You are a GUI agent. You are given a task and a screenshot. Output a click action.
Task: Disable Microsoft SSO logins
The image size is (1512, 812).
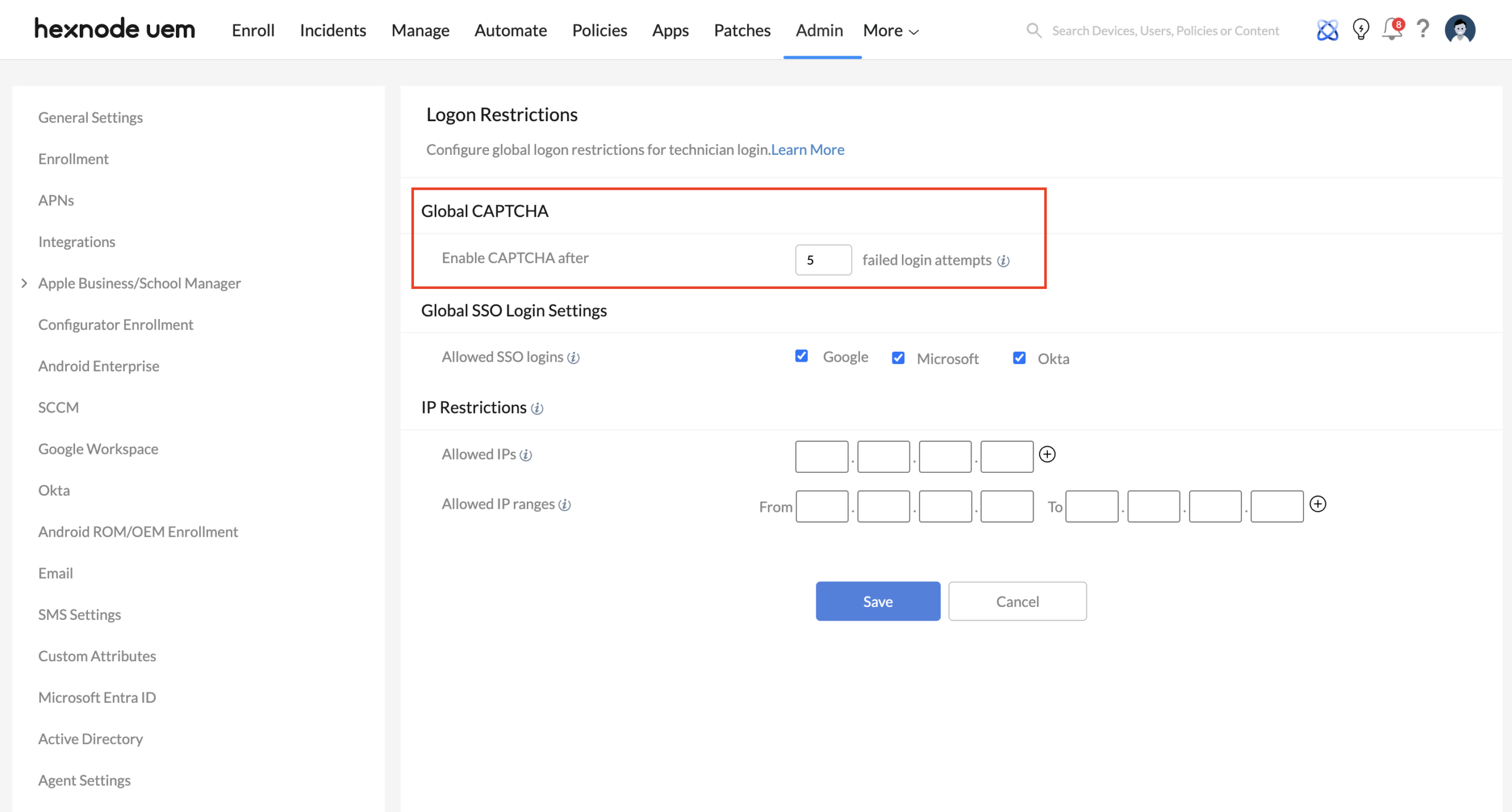[898, 358]
